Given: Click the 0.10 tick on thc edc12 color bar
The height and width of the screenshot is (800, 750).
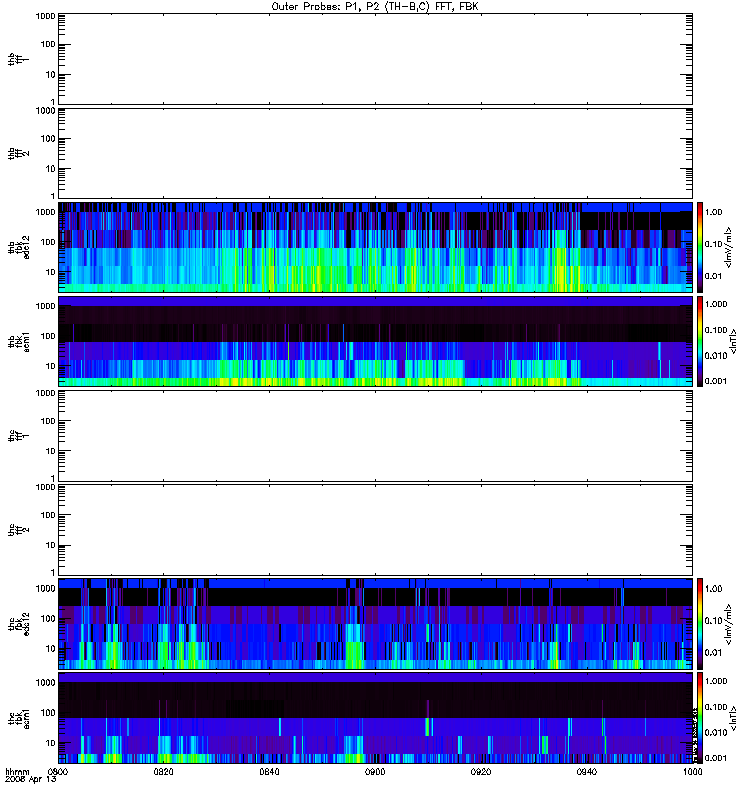Looking at the screenshot, I should click(713, 620).
